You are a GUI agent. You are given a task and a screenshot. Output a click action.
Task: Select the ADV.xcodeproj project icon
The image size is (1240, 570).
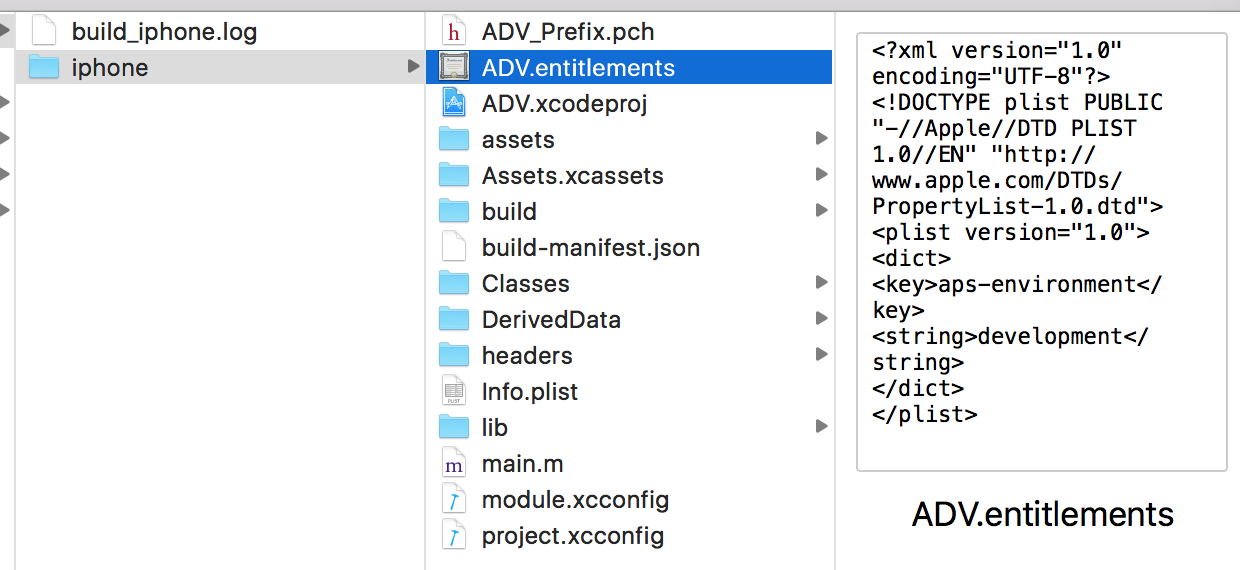(x=454, y=103)
